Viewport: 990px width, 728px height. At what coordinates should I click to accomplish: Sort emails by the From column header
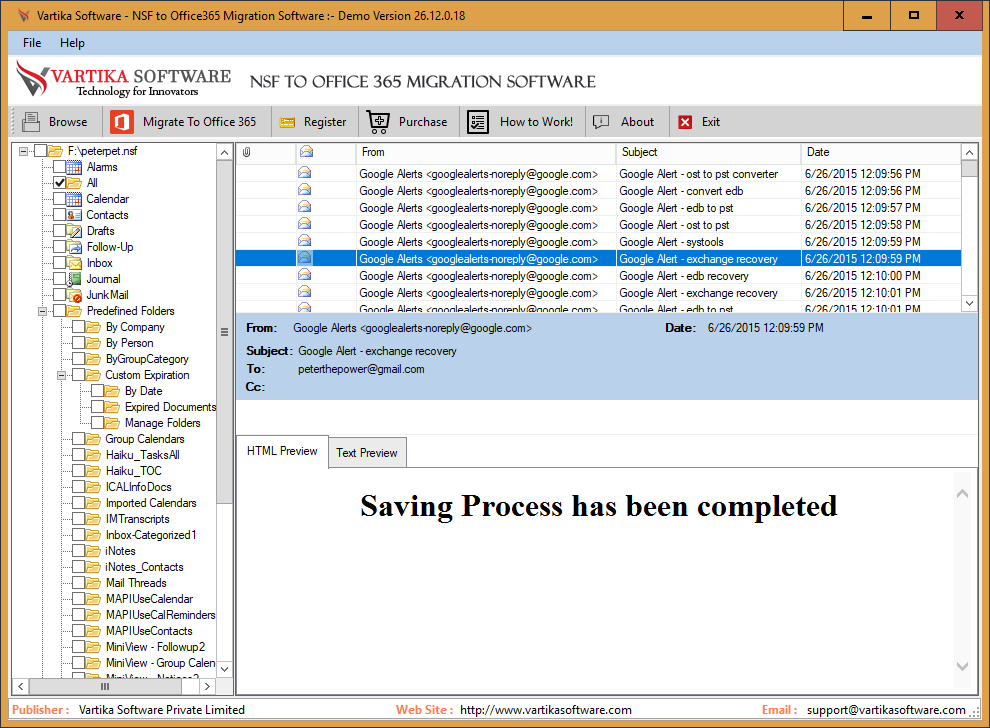[x=486, y=152]
